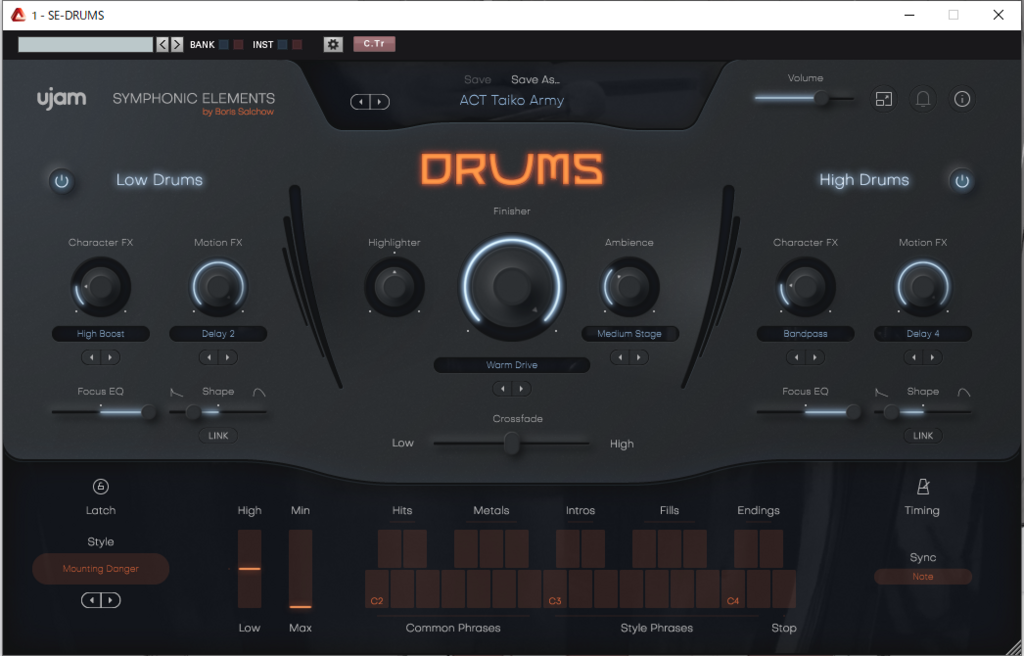Viewport: 1024px width, 656px height.
Task: Open notifications via the bell icon
Action: point(923,99)
